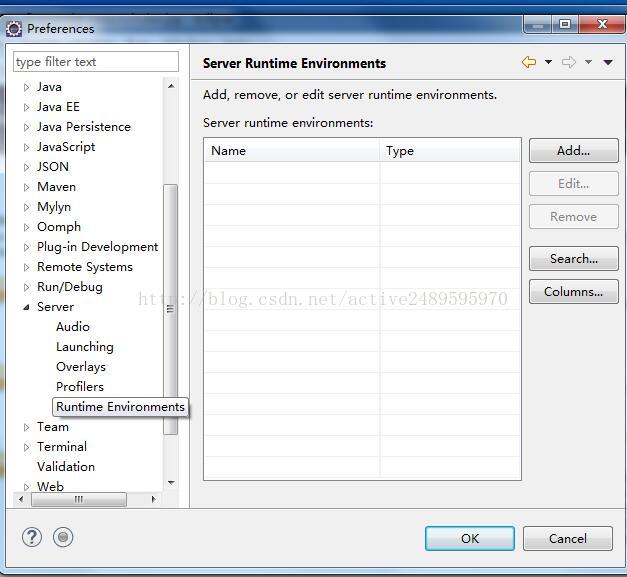This screenshot has width=627, height=577.
Task: Confirm with the OK button
Action: point(470,538)
